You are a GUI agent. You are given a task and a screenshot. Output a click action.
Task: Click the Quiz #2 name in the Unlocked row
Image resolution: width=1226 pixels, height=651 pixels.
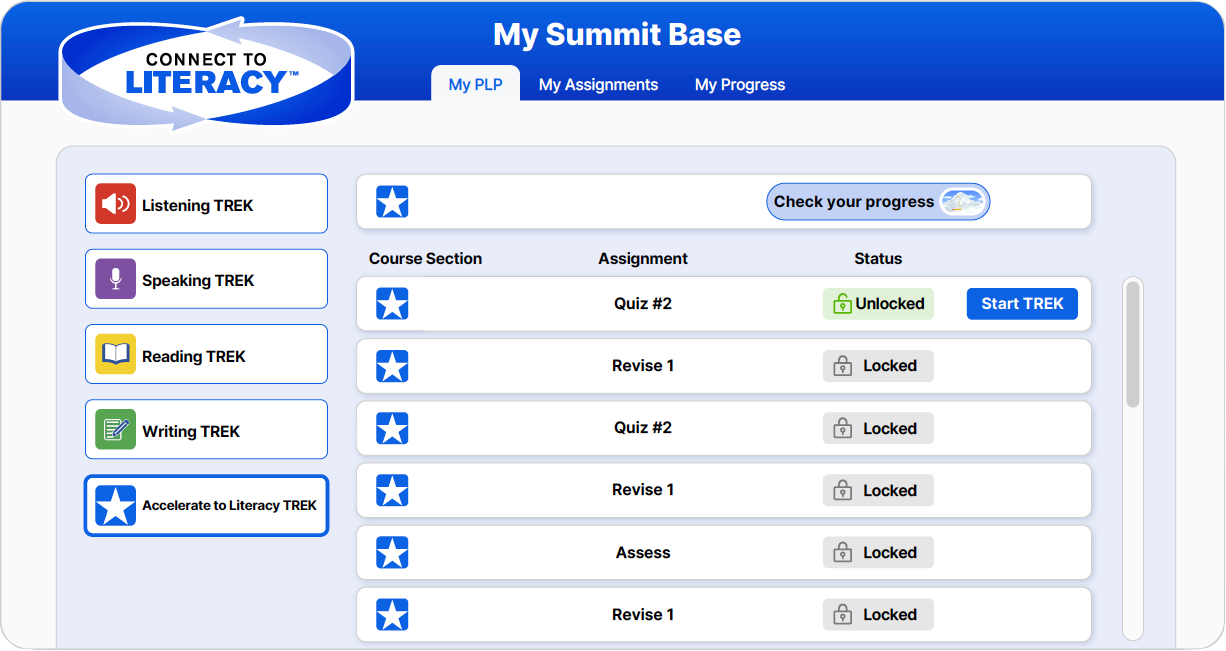[x=643, y=304]
